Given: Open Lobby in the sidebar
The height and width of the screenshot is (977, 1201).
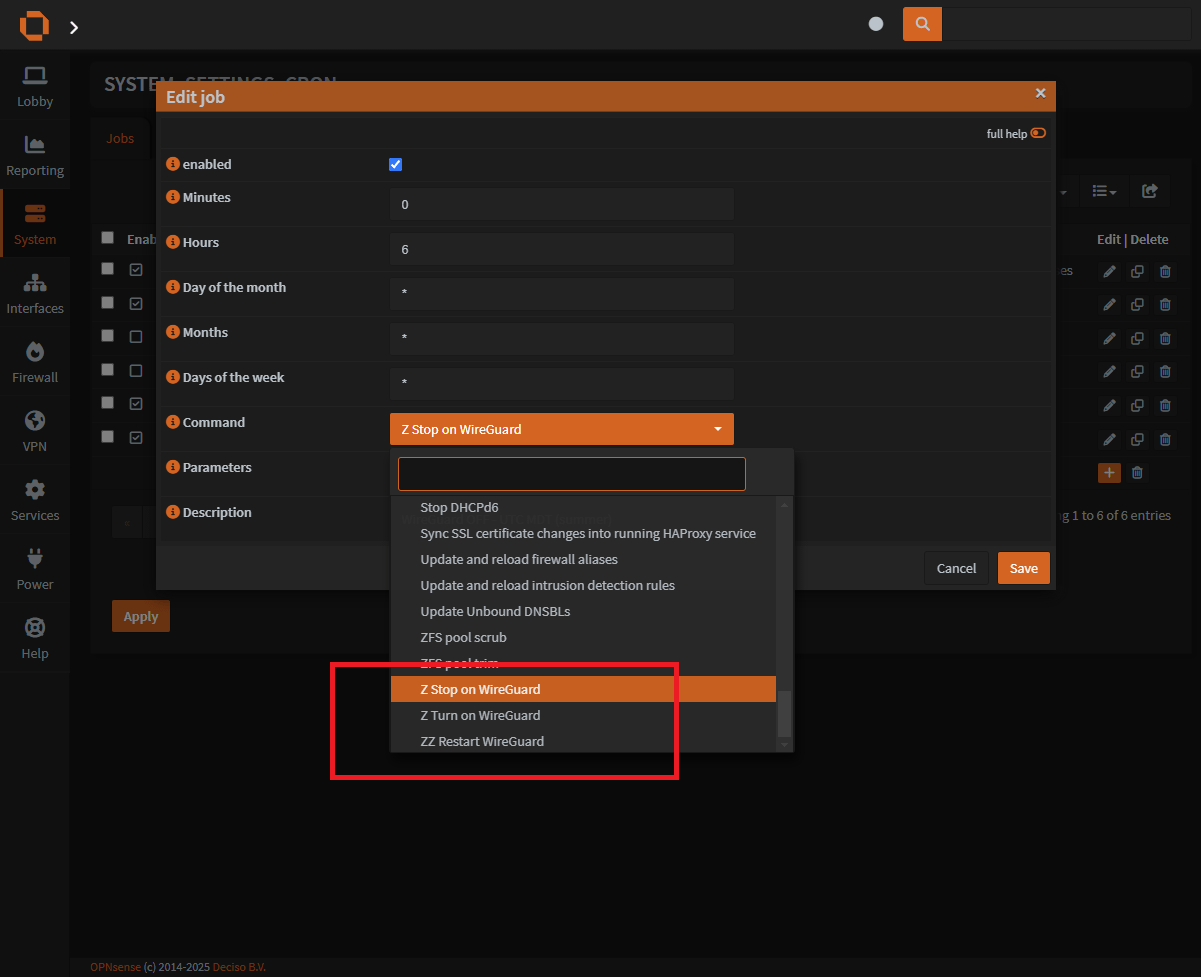Looking at the screenshot, I should 35,87.
